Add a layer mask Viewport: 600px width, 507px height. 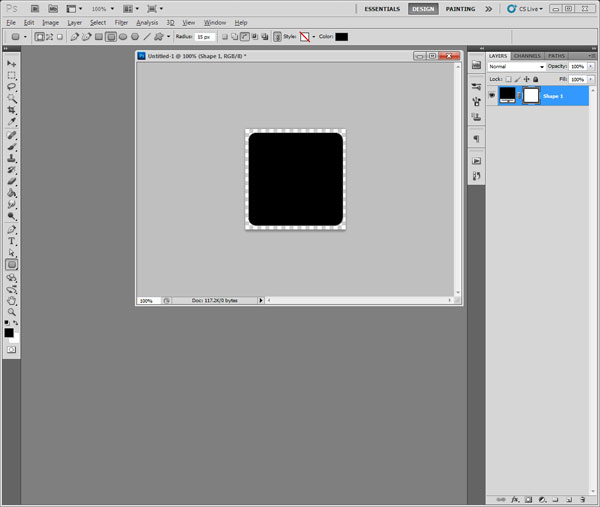pos(528,499)
